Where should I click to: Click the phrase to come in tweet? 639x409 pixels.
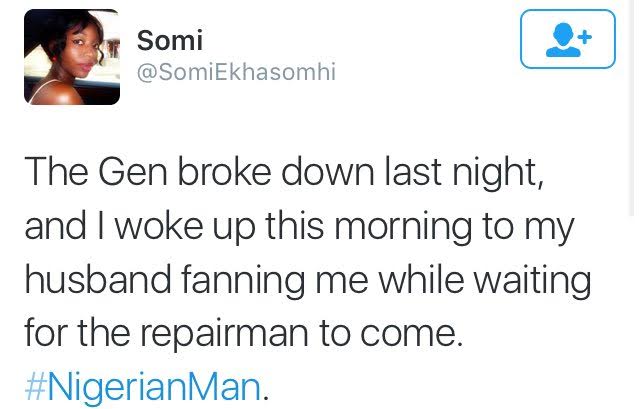point(390,334)
